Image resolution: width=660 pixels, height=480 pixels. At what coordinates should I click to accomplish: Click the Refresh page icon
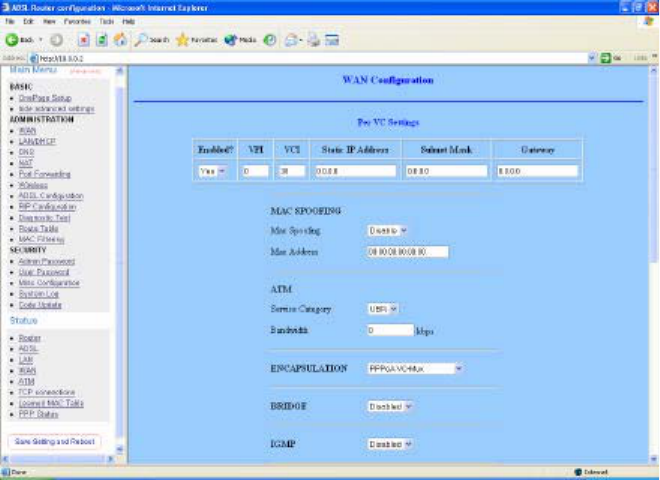point(101,40)
